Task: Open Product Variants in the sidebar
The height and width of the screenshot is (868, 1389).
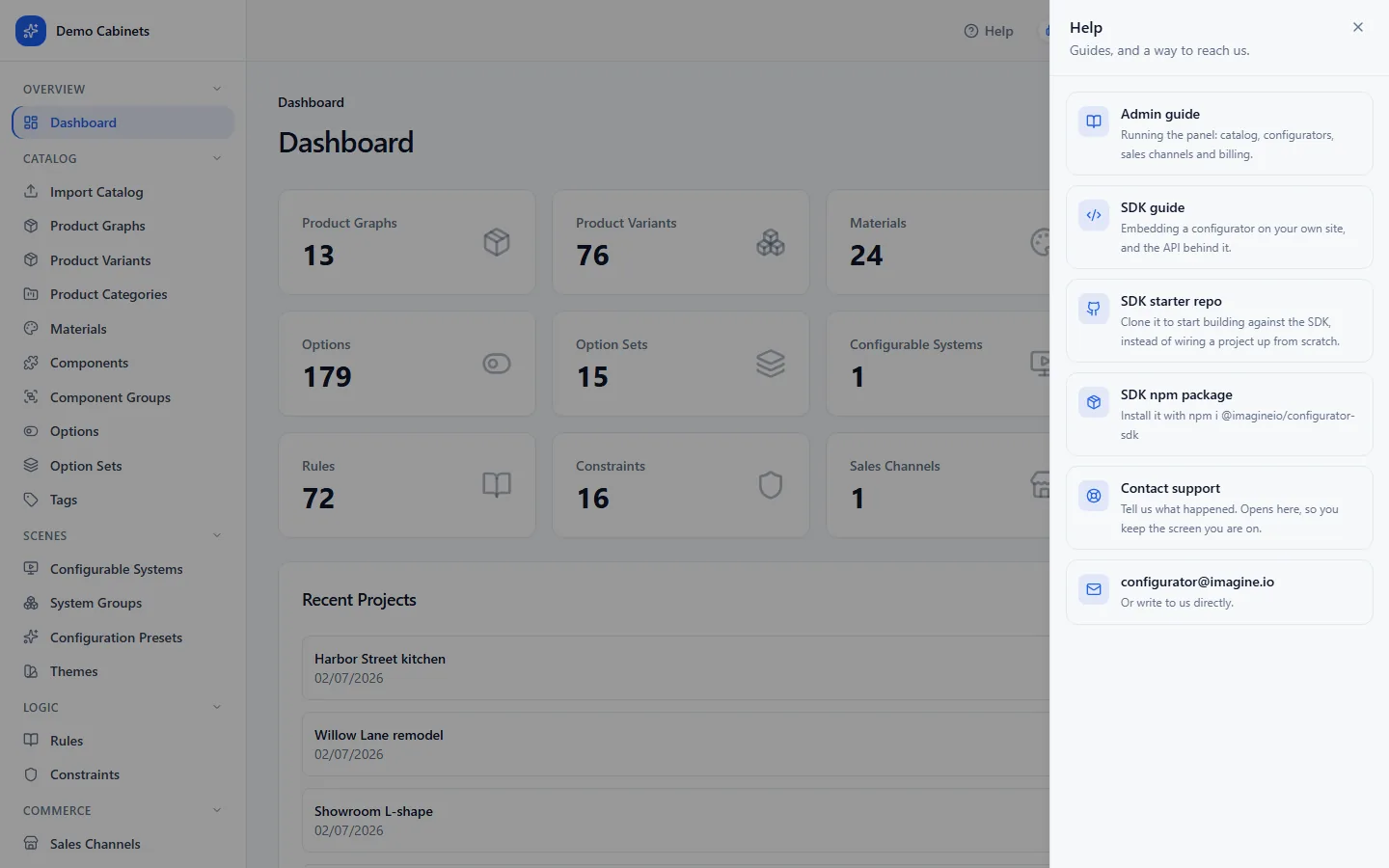Action: tap(123, 260)
